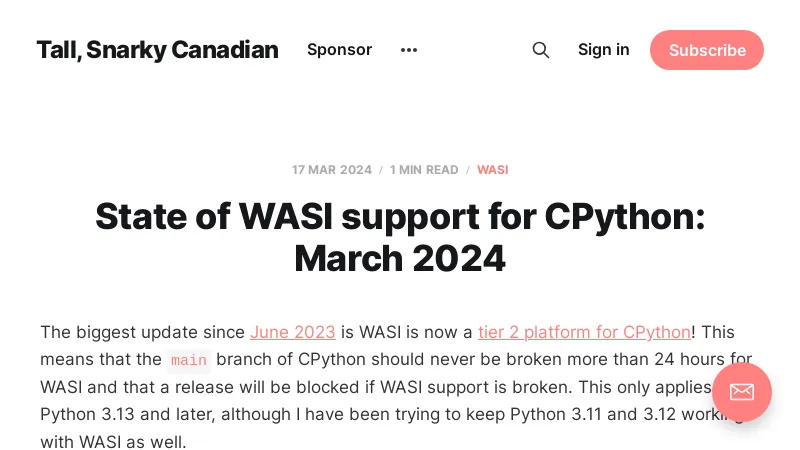Image resolution: width=800 pixels, height=450 pixels.
Task: Go to Tall, Snarky Canadian home
Action: coord(157,50)
